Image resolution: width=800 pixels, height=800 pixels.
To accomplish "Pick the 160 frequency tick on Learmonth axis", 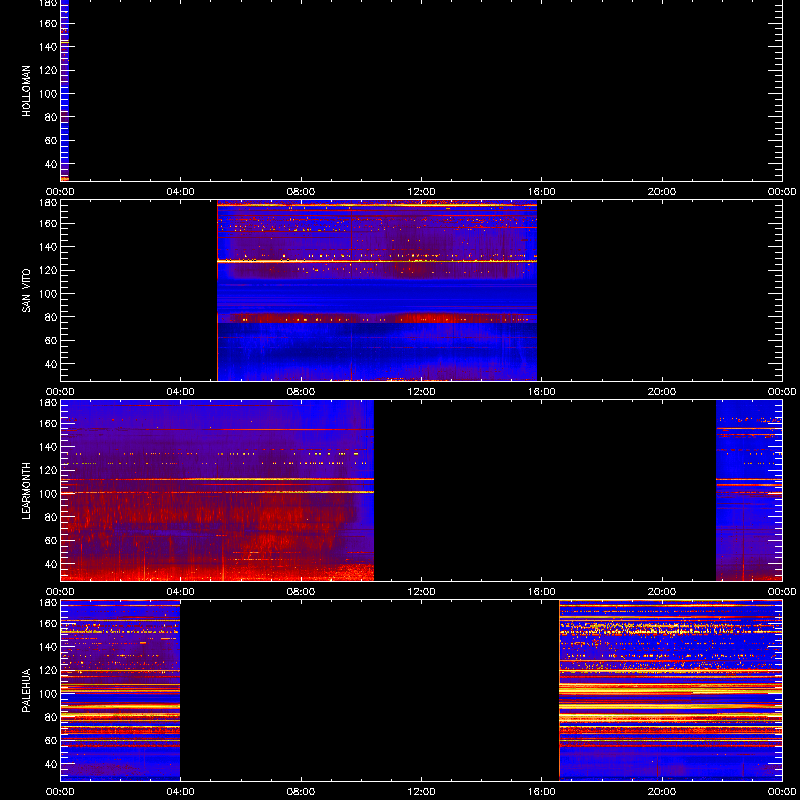I will pos(49,423).
